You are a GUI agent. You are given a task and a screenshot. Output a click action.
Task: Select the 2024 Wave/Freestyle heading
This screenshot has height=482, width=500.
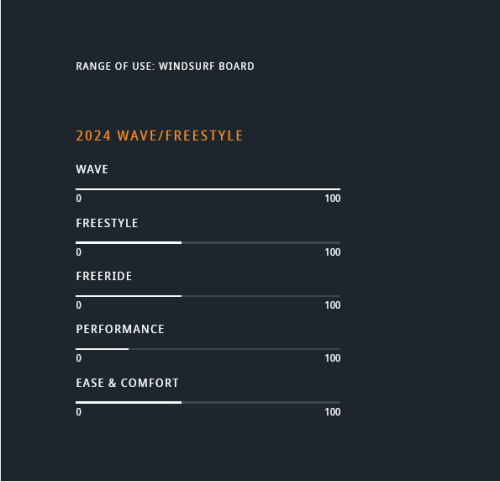[x=159, y=136]
